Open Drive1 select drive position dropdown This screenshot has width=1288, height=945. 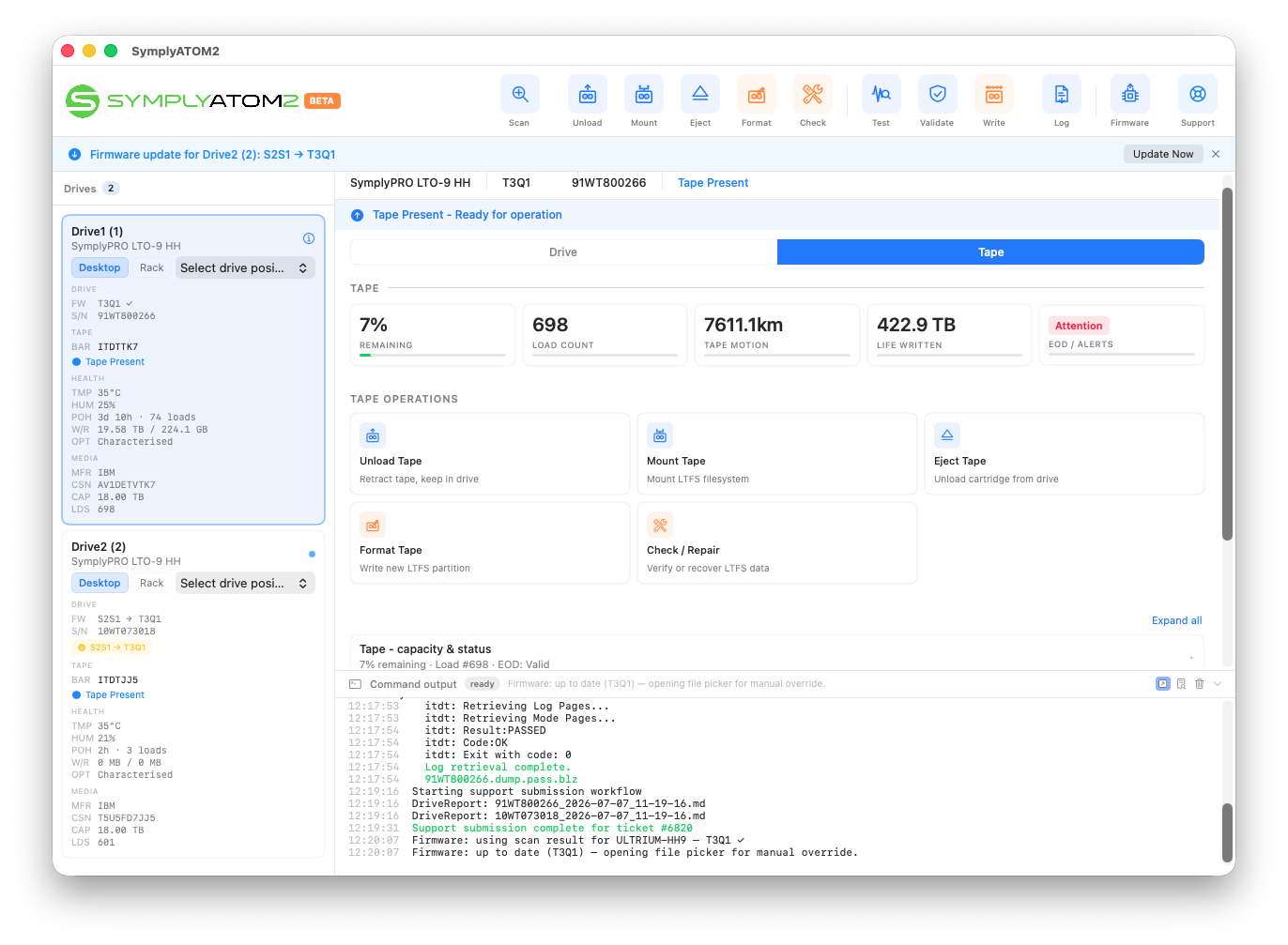(245, 267)
